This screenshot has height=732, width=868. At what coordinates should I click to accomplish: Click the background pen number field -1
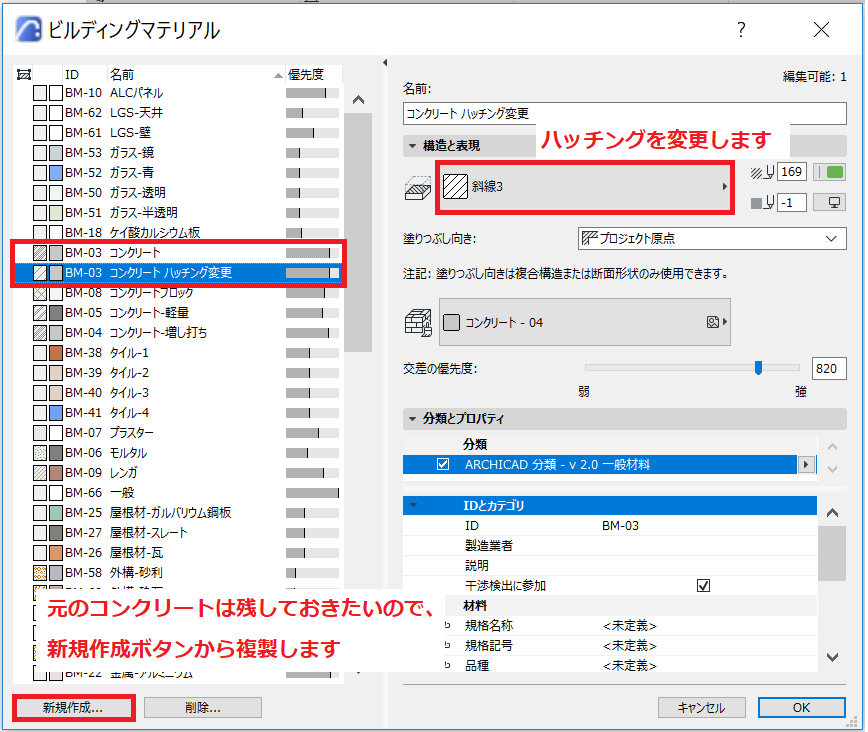point(792,203)
